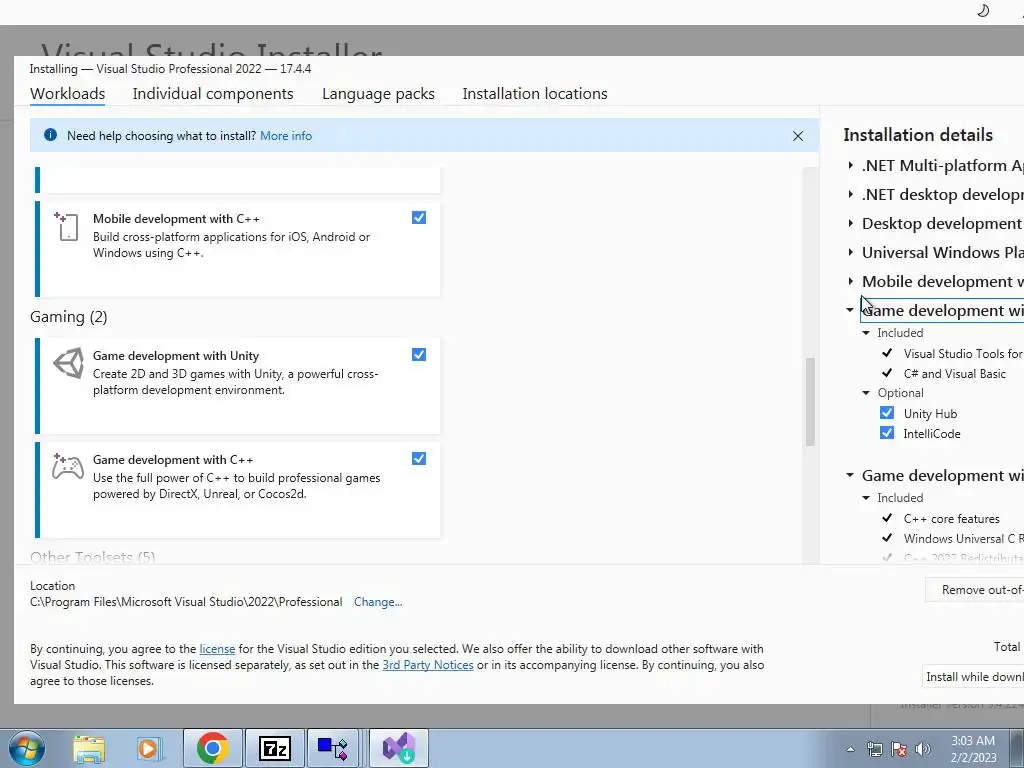Click the Visual Studio Tools for Unity item
Screen dimensions: 1024x768
963,353
